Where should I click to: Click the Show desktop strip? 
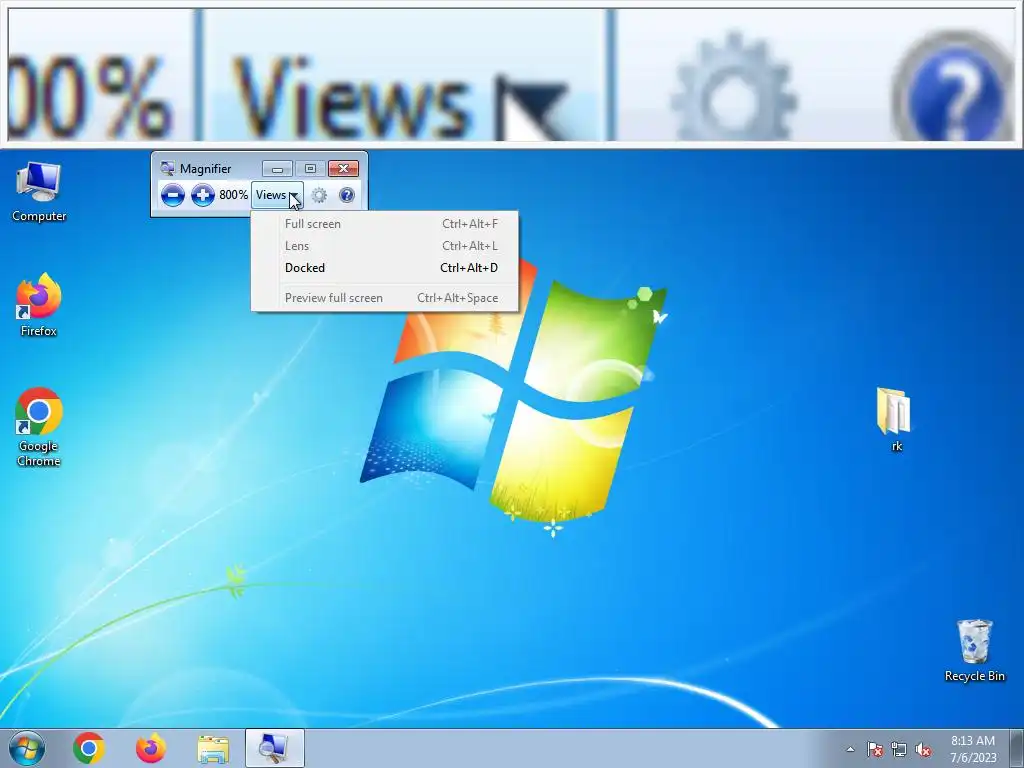coord(1017,748)
